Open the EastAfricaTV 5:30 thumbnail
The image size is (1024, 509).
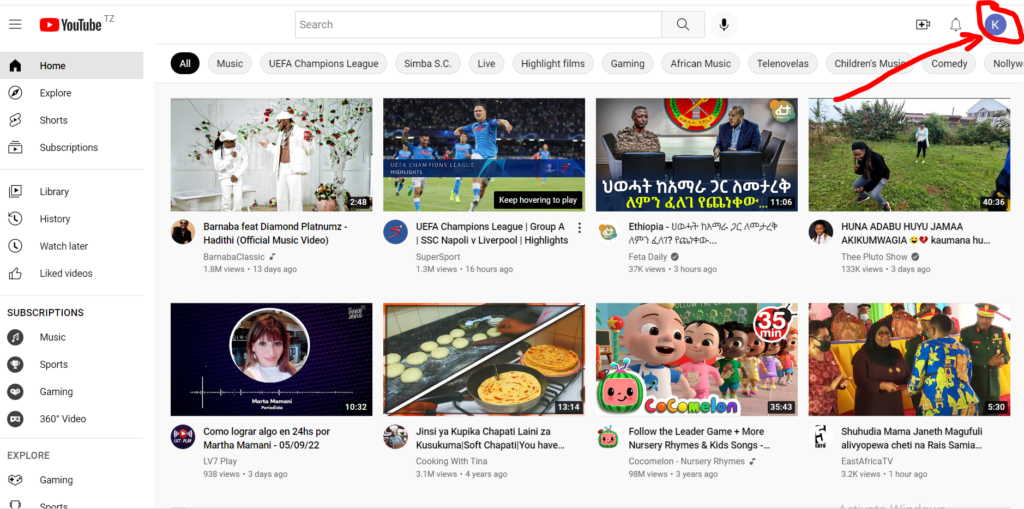[x=910, y=359]
